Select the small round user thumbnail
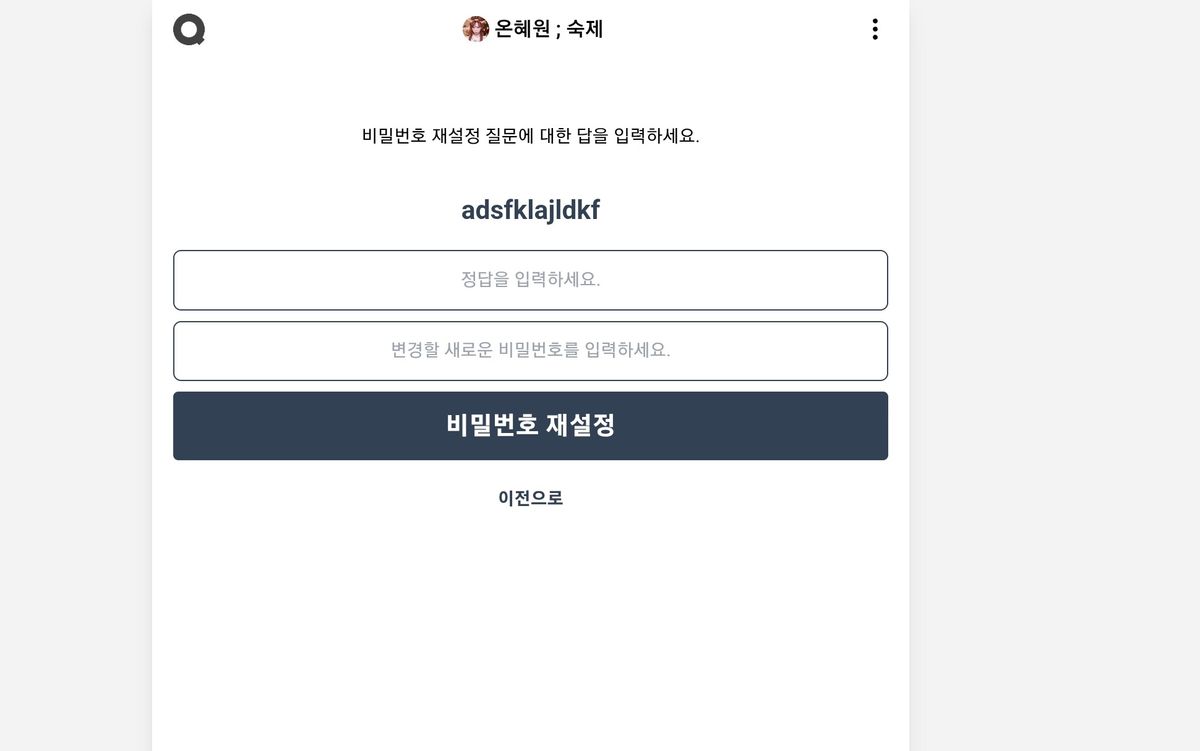1200x751 pixels. click(x=475, y=29)
